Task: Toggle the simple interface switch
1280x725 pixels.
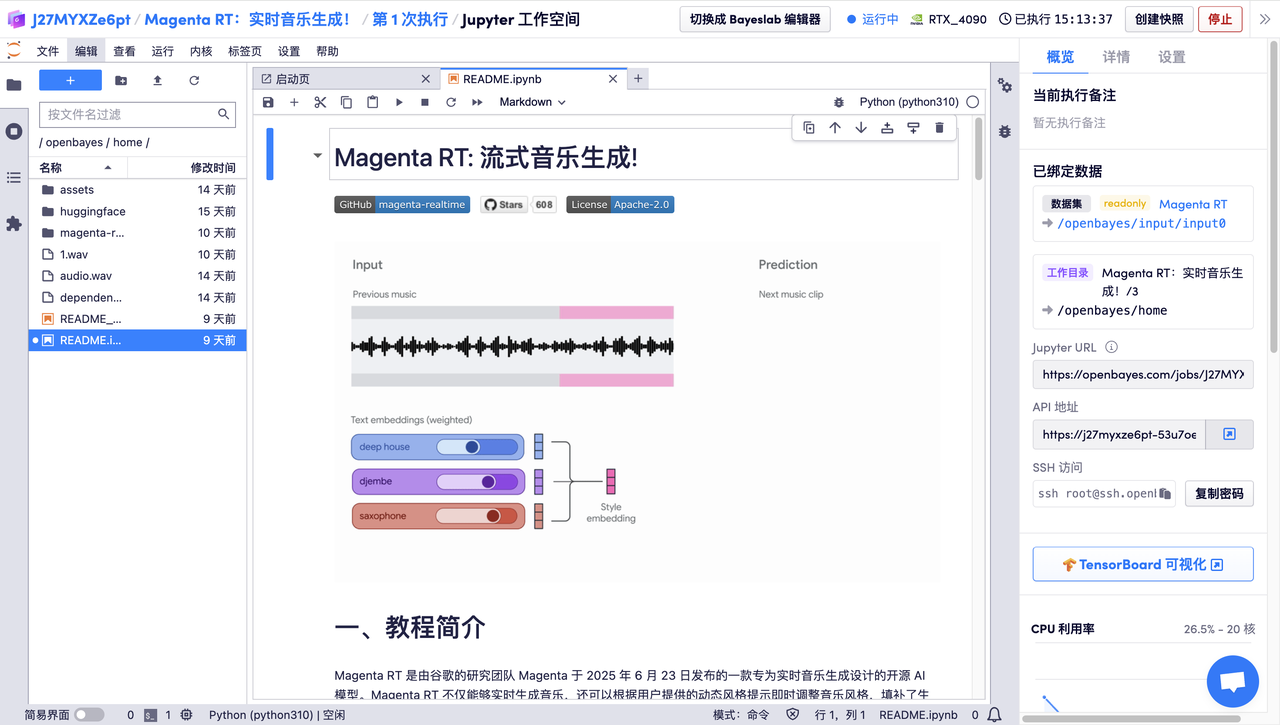Action: pyautogui.click(x=89, y=715)
